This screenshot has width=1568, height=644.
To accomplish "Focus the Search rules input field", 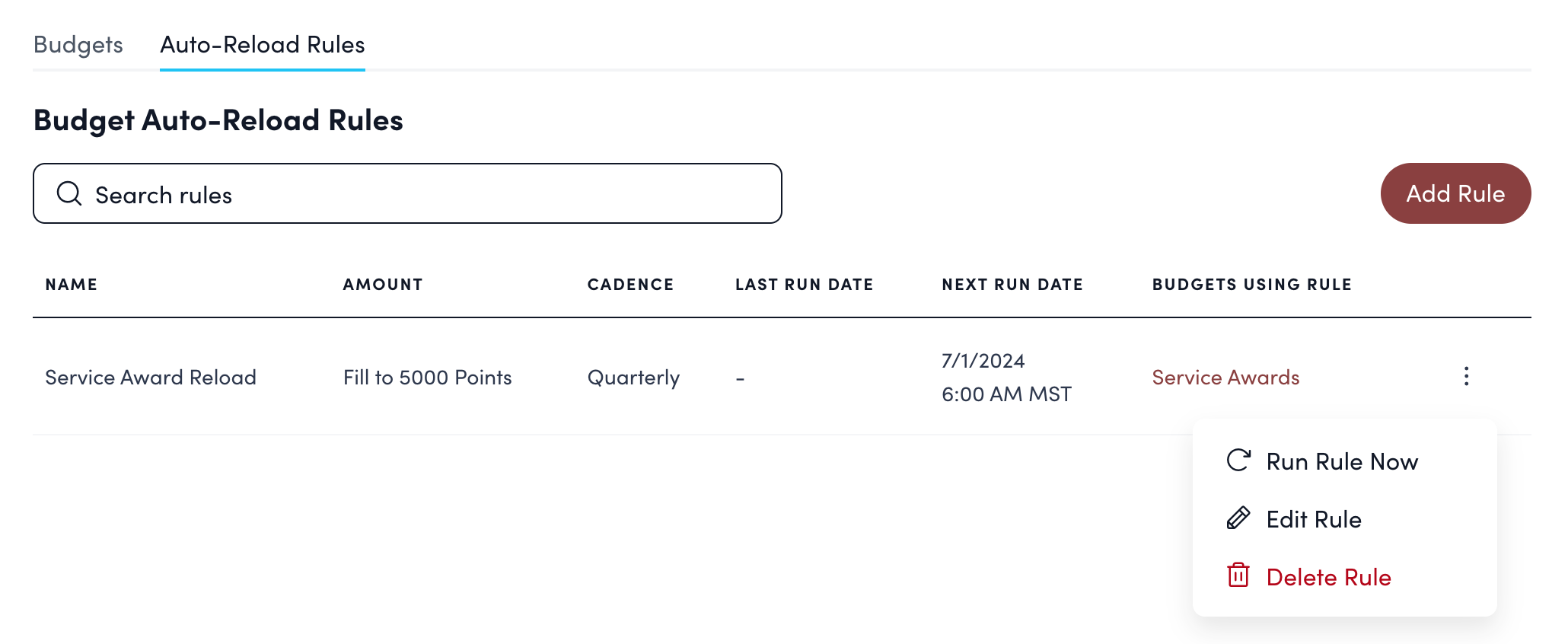I will [426, 194].
